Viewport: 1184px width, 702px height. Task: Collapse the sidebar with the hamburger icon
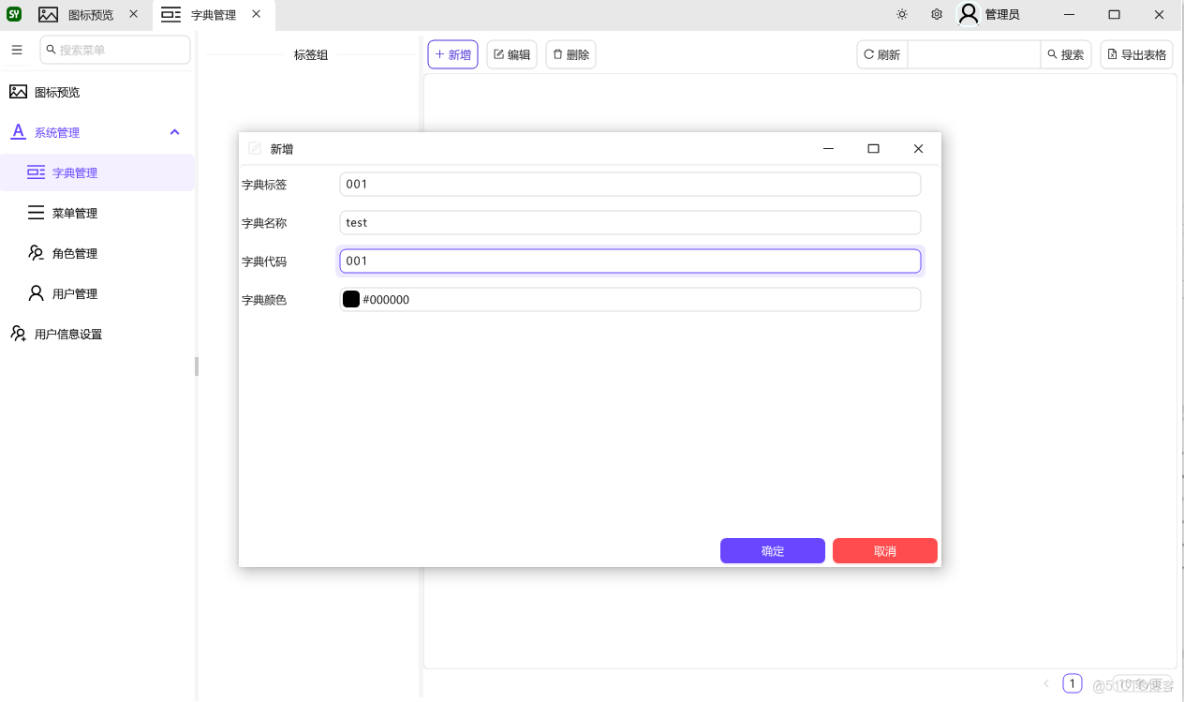pos(17,49)
